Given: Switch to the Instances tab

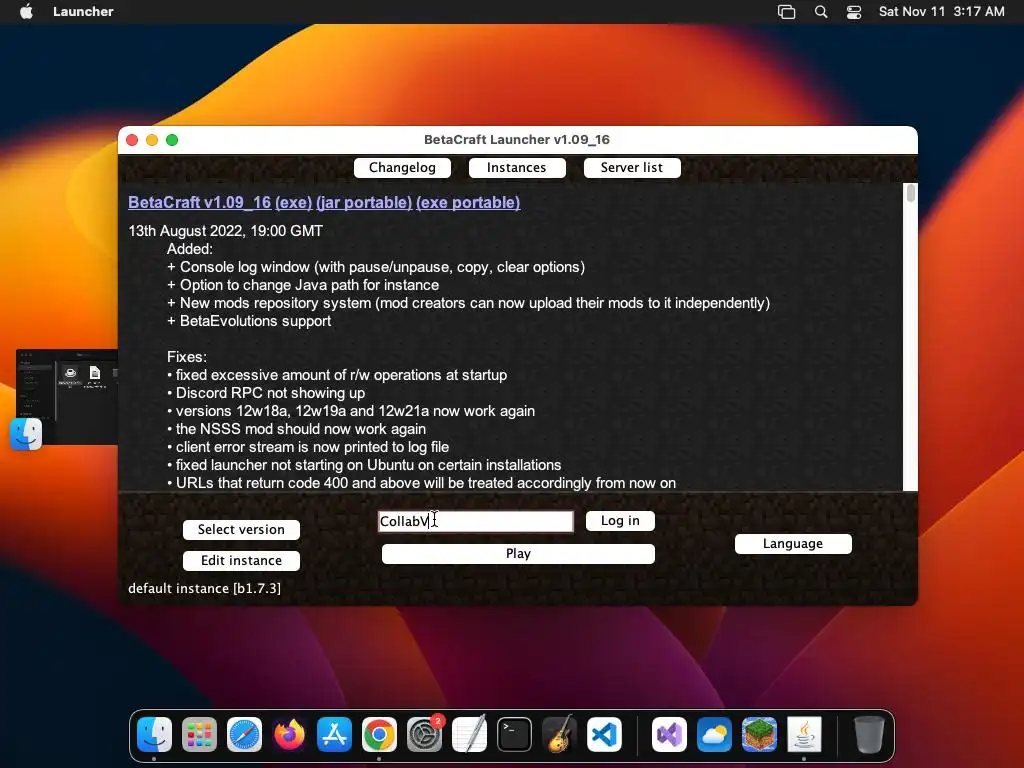Looking at the screenshot, I should pos(517,168).
